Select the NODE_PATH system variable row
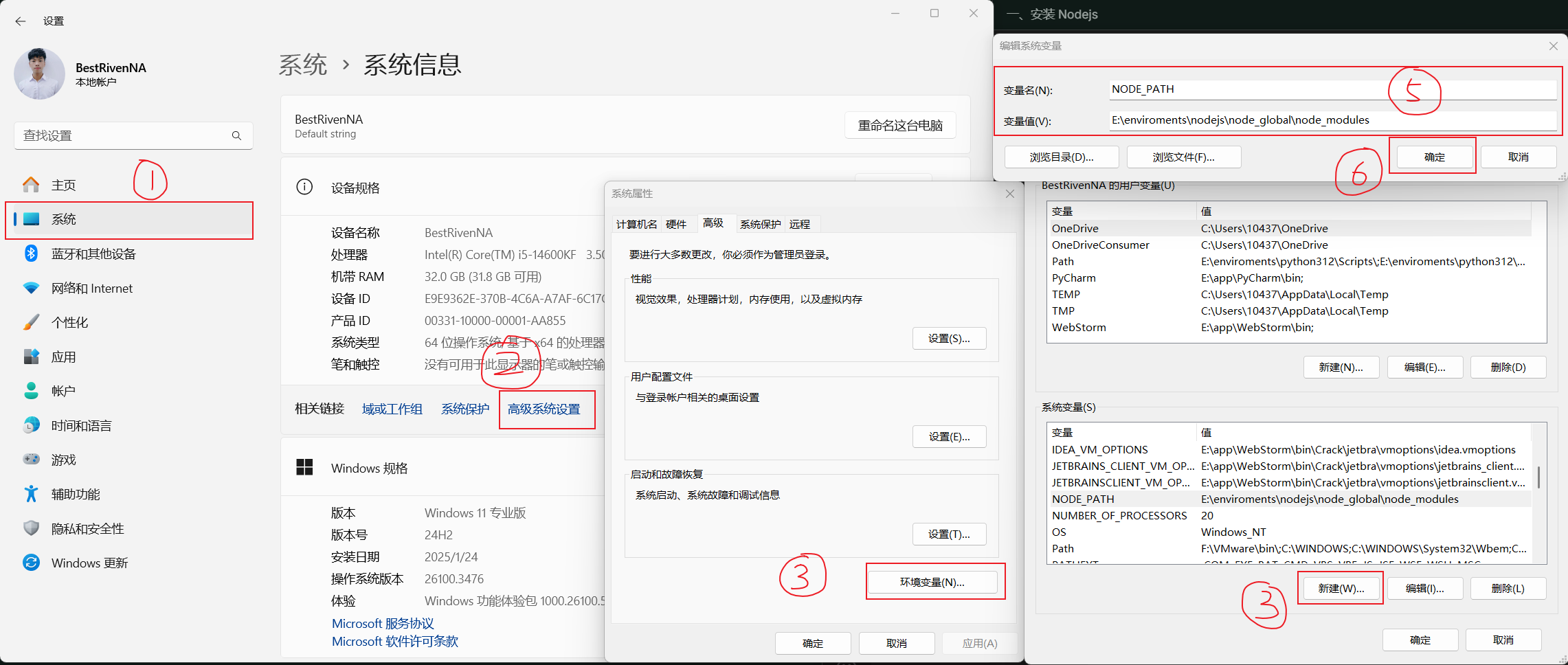Viewport: 1568px width, 665px height. tap(1083, 499)
